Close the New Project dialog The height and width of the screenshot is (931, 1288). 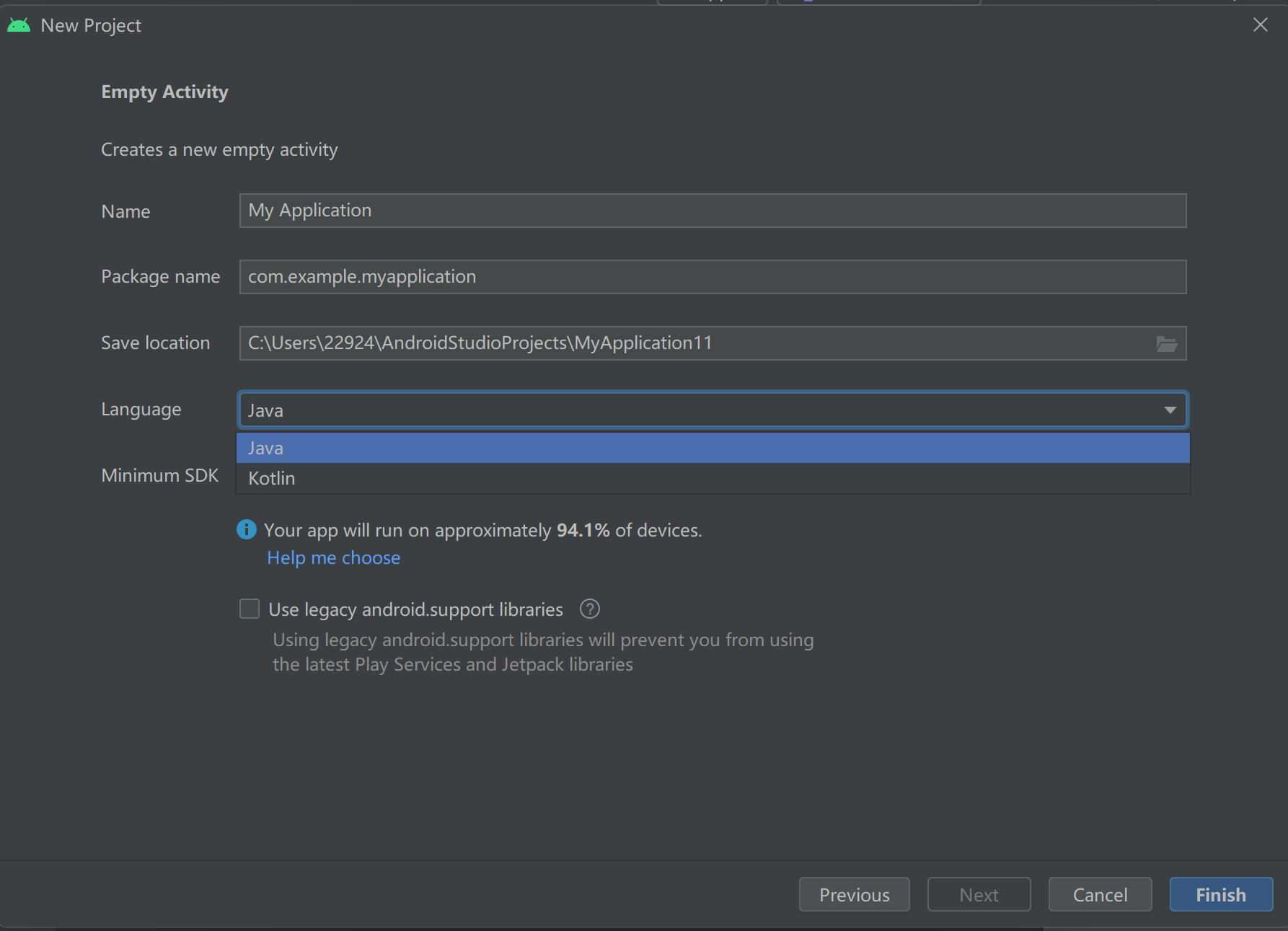coord(1261,25)
